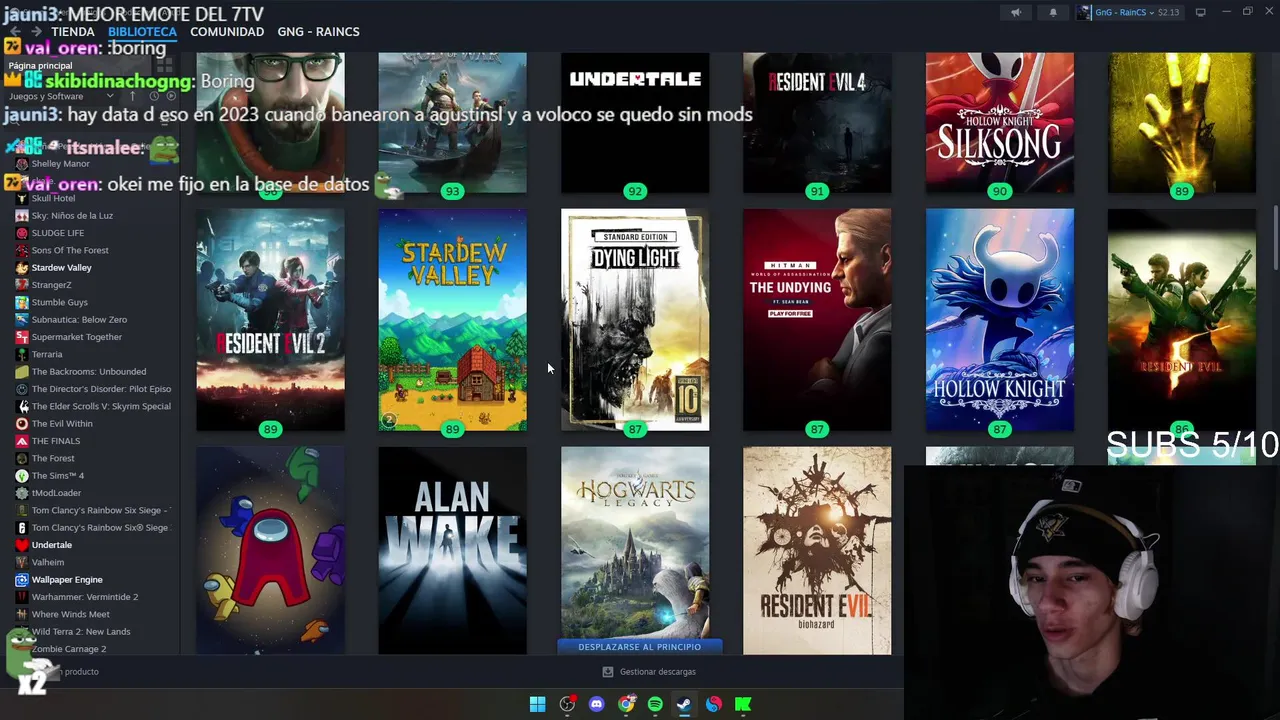1280x720 pixels.
Task: Open the GNG - RAINCS profile tab
Action: (x=318, y=32)
